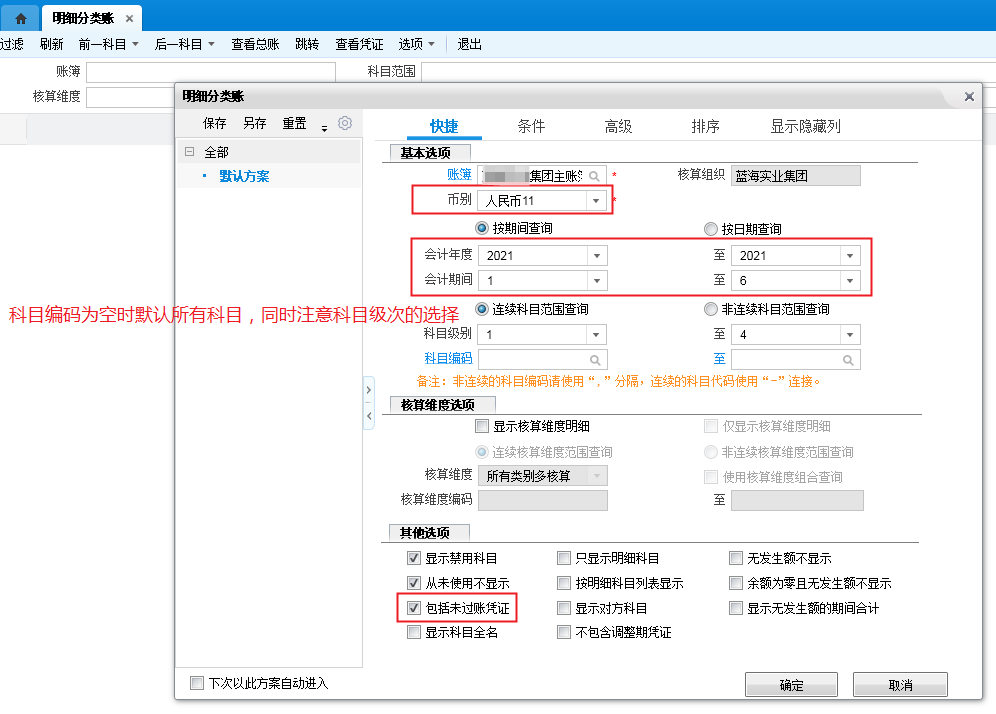This screenshot has height=714, width=996.
Task: Click 跳转 toolbar item
Action: tap(307, 44)
